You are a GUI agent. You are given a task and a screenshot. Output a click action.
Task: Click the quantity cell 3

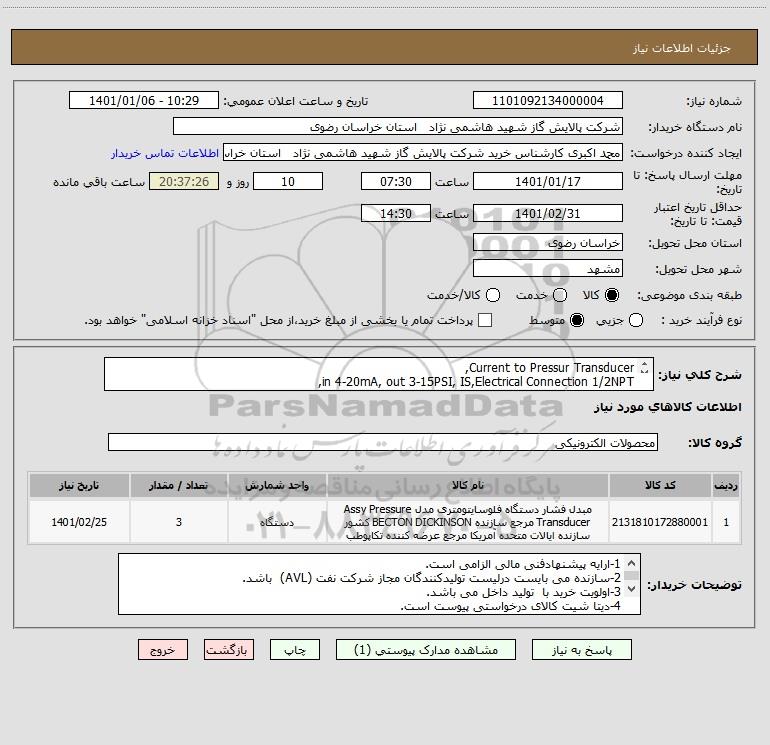(x=179, y=522)
